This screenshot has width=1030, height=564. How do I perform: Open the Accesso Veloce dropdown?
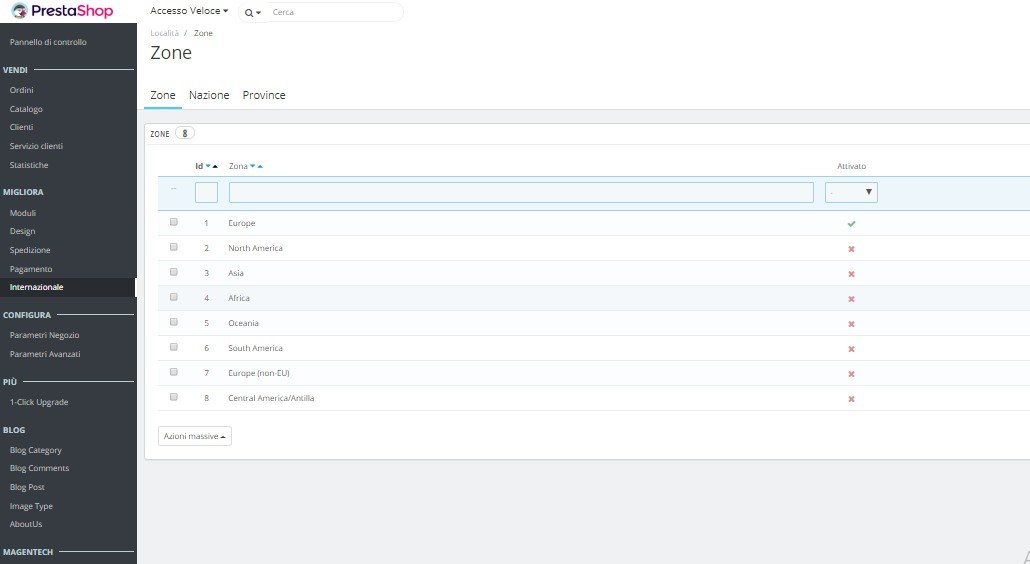pyautogui.click(x=189, y=11)
